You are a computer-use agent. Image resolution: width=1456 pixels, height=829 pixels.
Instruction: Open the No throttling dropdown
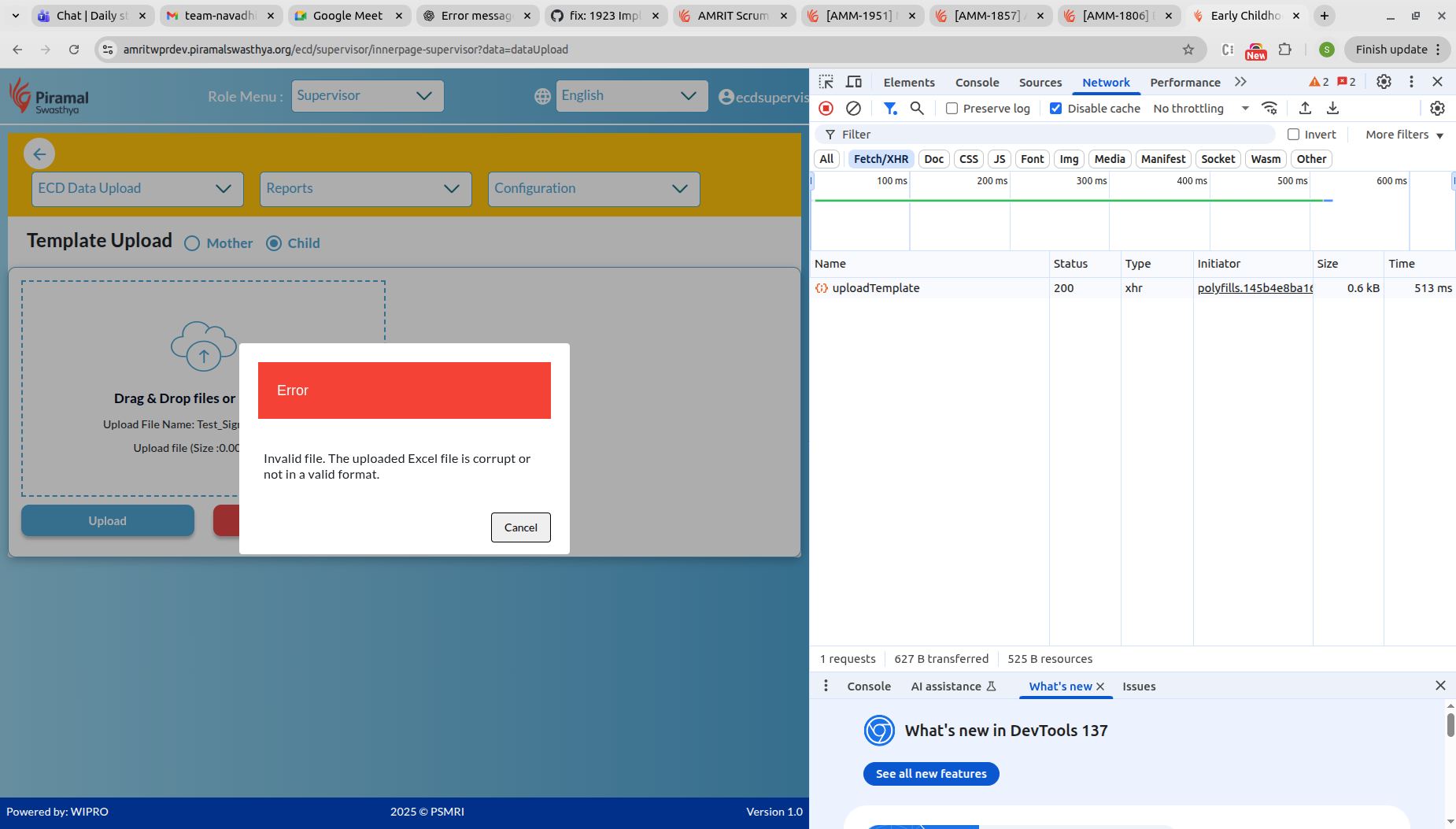pos(1200,109)
